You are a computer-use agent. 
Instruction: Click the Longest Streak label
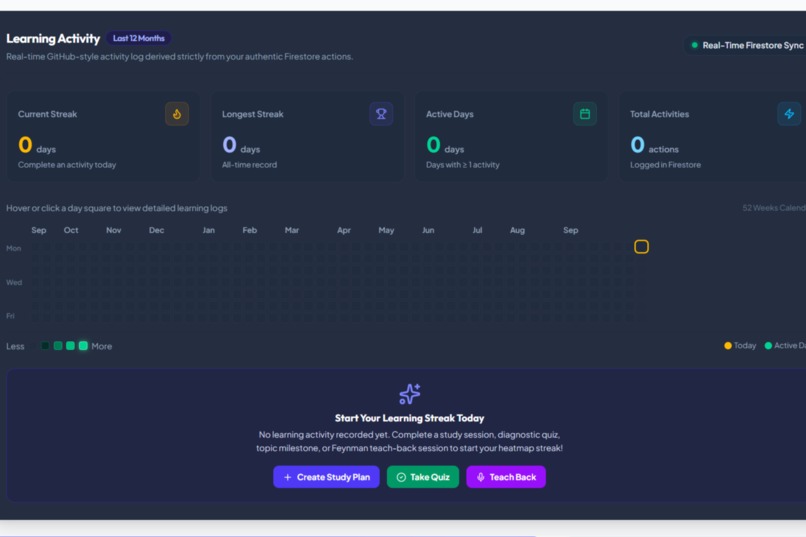pyautogui.click(x=252, y=114)
